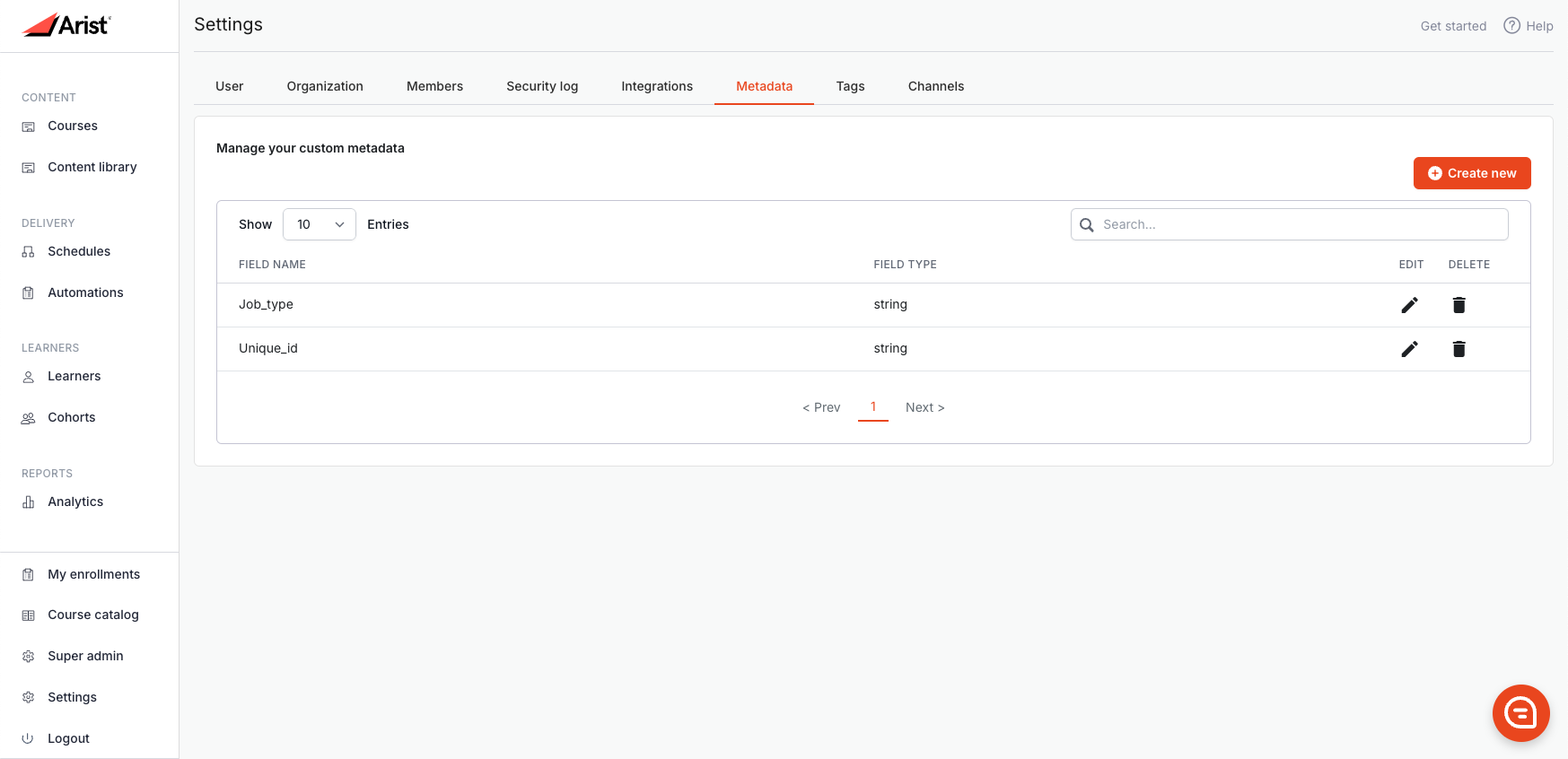Open the Security log tab
This screenshot has height=759, width=1568.
[x=542, y=86]
